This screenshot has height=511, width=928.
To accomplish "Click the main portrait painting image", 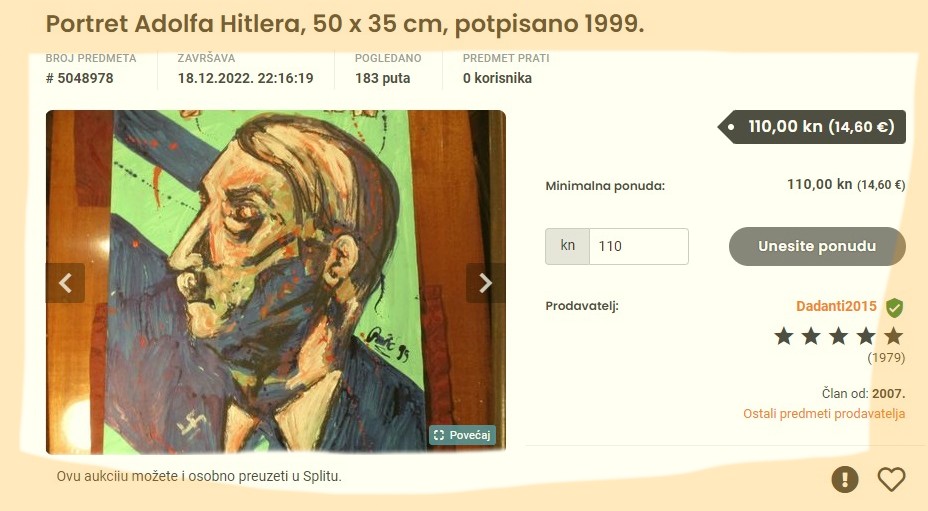I will [x=276, y=282].
